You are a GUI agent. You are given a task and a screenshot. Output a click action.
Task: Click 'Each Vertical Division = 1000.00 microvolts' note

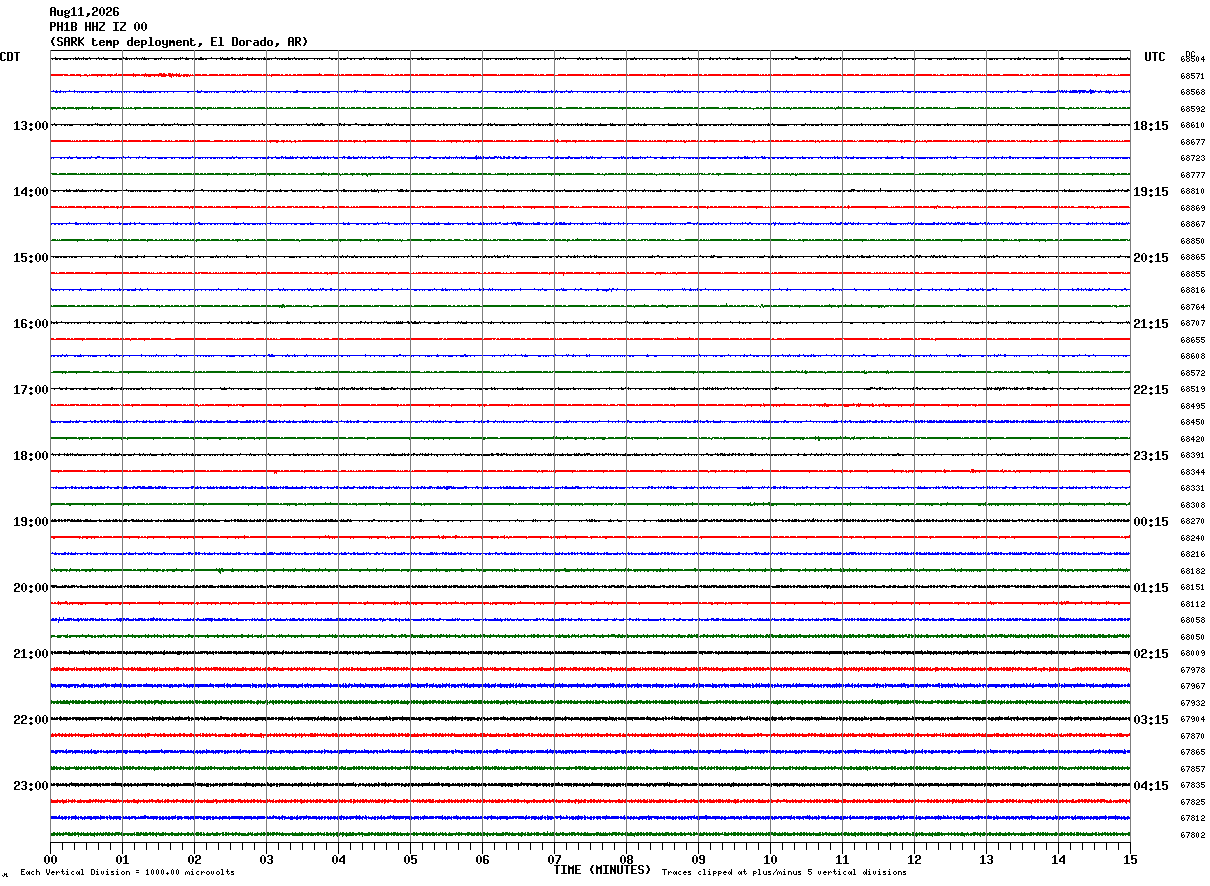tap(127, 872)
